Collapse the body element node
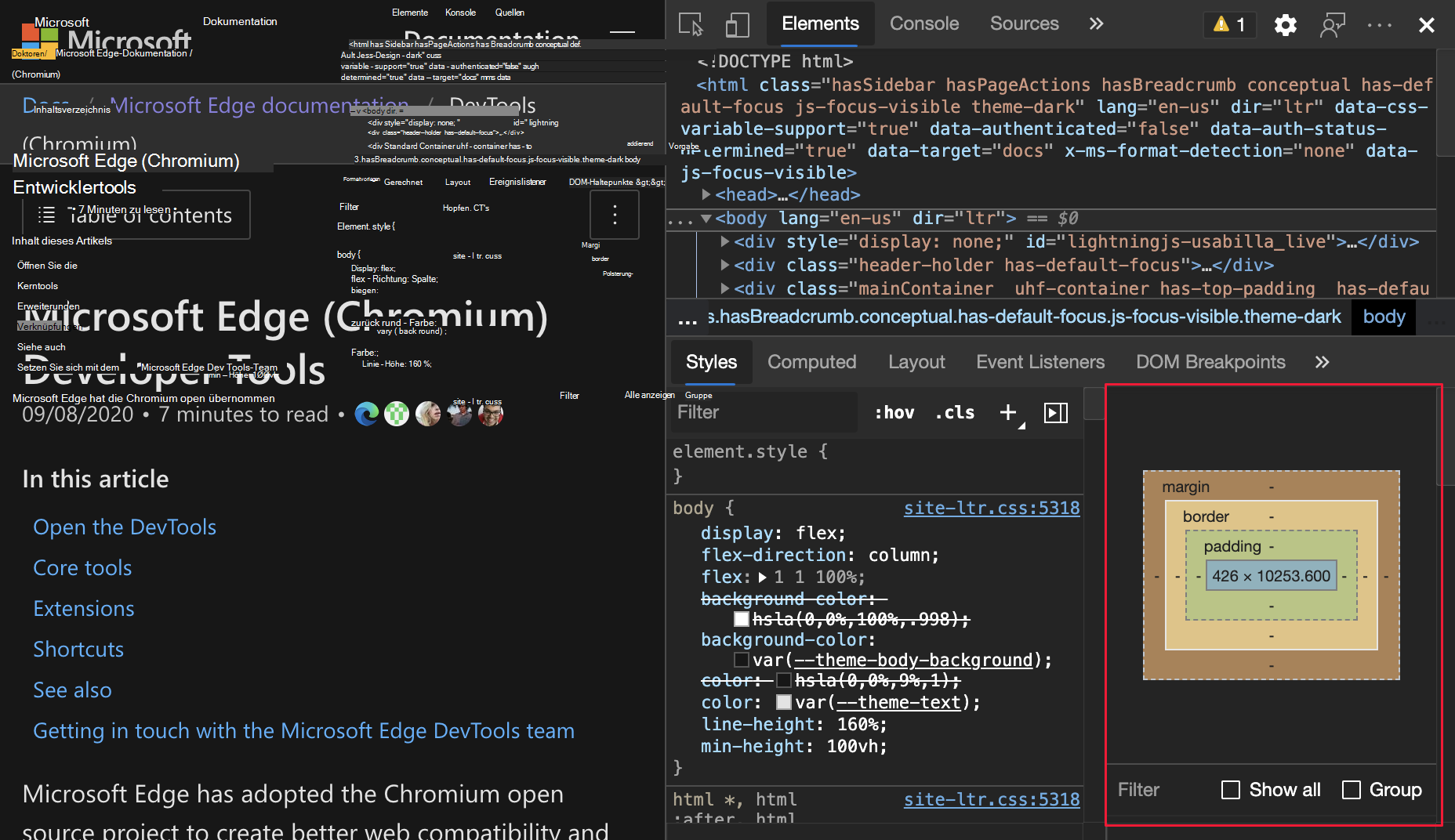The width and height of the screenshot is (1455, 840). tap(706, 219)
